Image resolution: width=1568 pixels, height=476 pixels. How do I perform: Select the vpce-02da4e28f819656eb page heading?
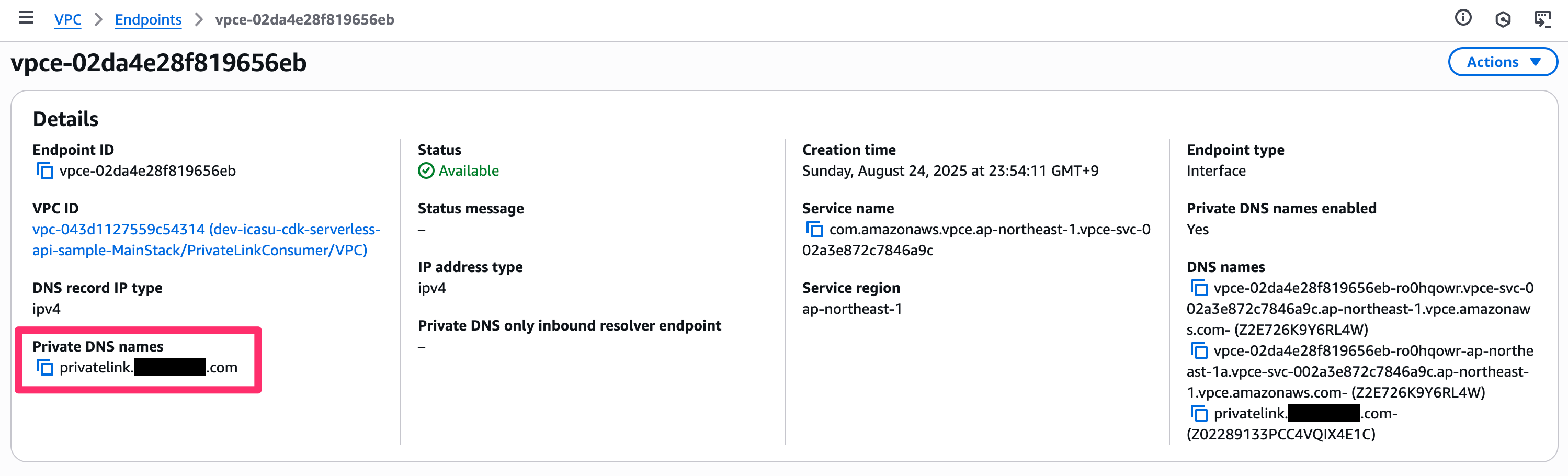point(158,63)
